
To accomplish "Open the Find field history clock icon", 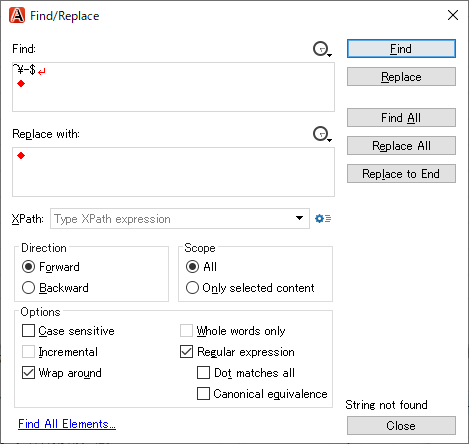I will coord(322,49).
